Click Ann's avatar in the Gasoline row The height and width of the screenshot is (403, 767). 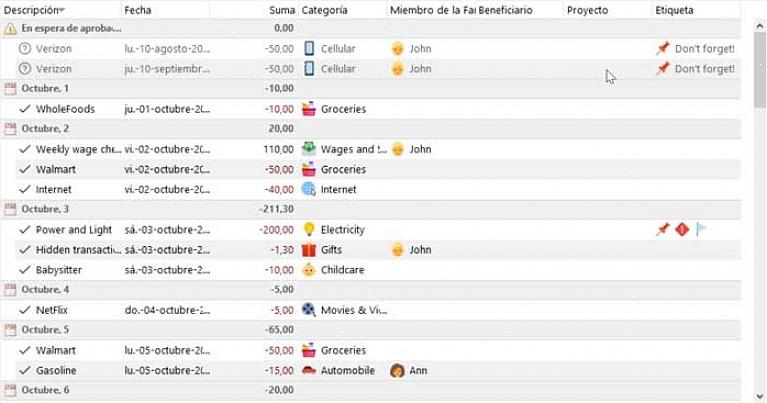click(x=397, y=370)
